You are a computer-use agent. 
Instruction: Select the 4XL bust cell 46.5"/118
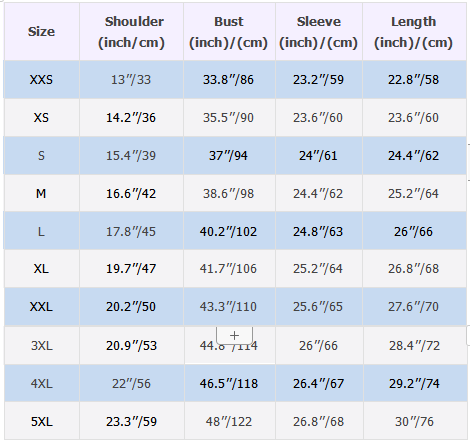coord(229,383)
